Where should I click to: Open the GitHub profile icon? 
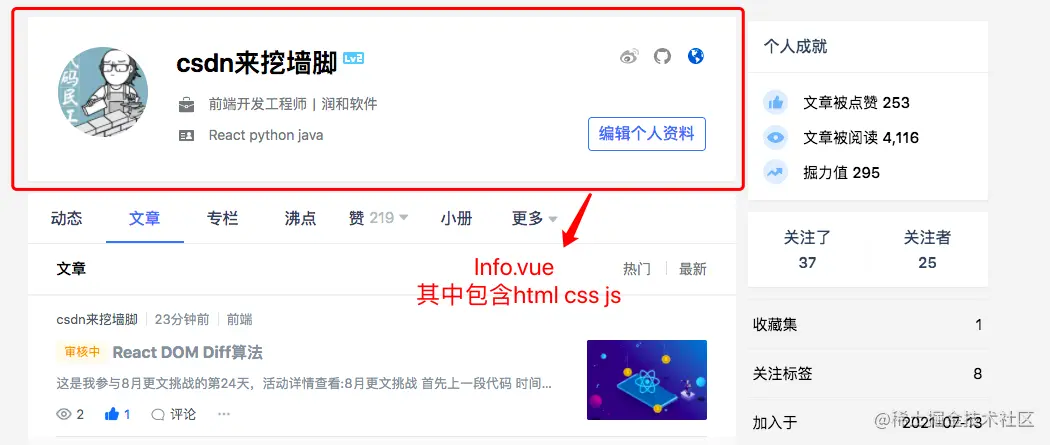(662, 56)
